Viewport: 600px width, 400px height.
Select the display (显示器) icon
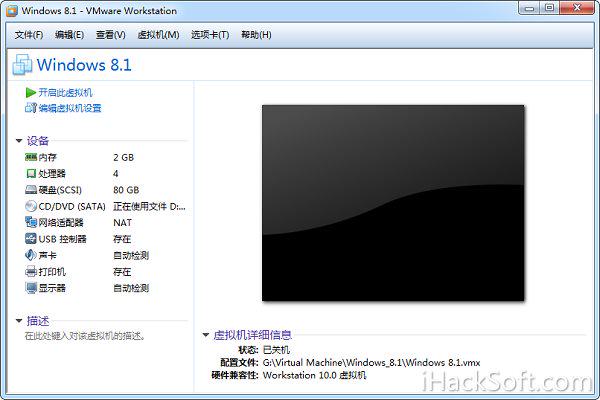point(31,288)
